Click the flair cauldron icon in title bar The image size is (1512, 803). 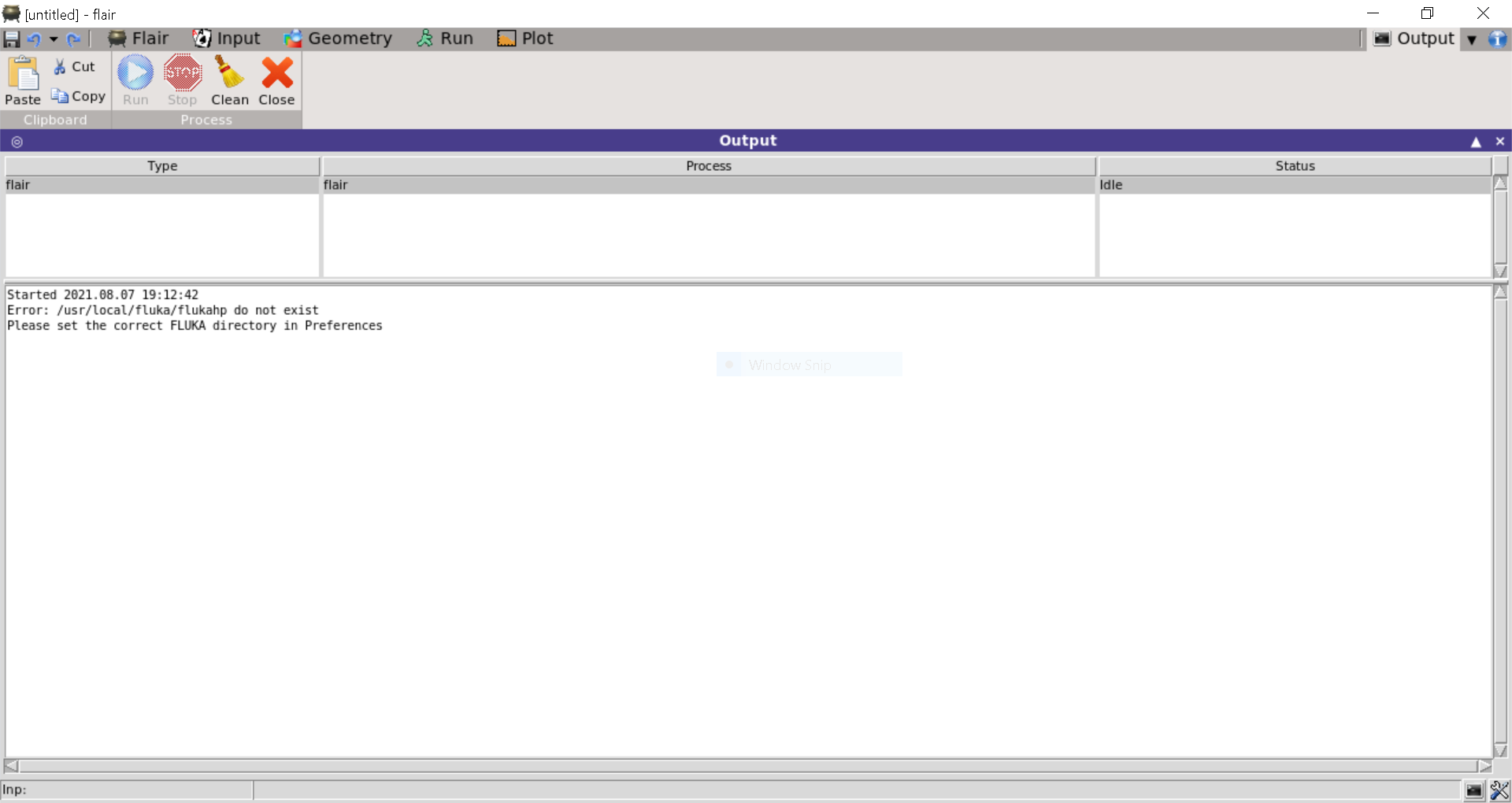[11, 14]
